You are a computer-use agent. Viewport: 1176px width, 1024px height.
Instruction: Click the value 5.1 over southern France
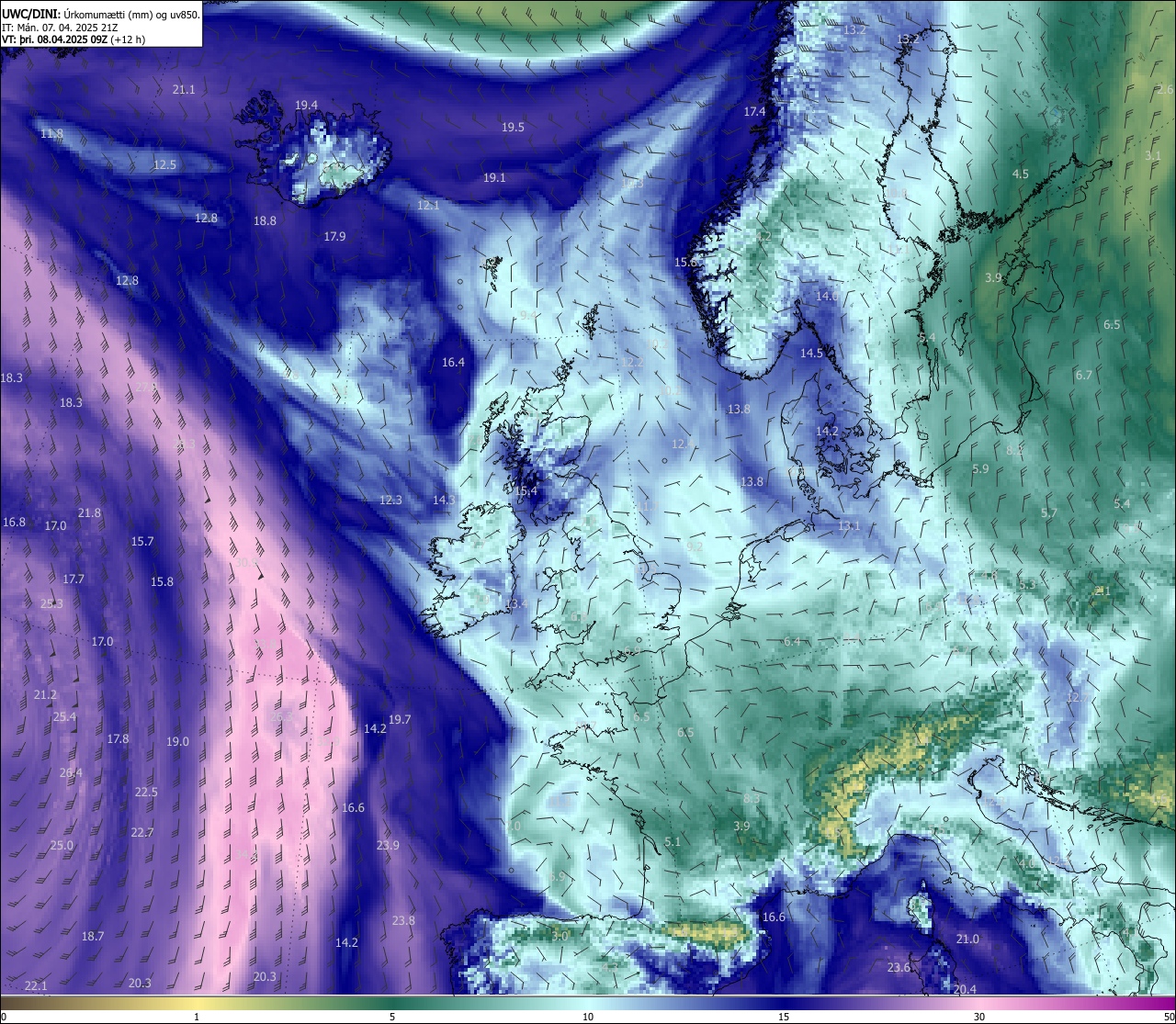click(x=673, y=842)
